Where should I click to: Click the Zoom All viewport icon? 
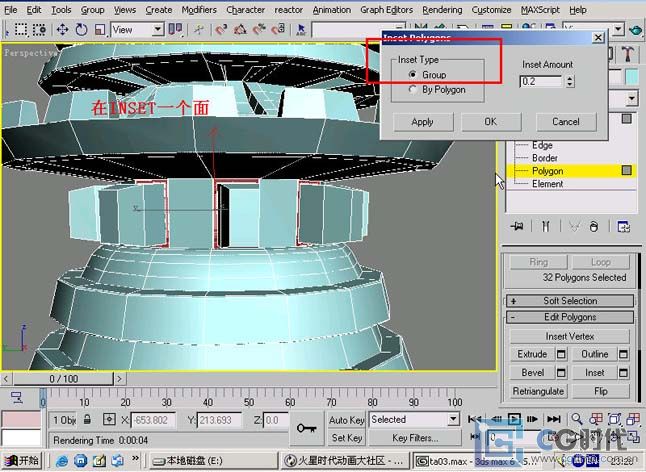[596, 419]
